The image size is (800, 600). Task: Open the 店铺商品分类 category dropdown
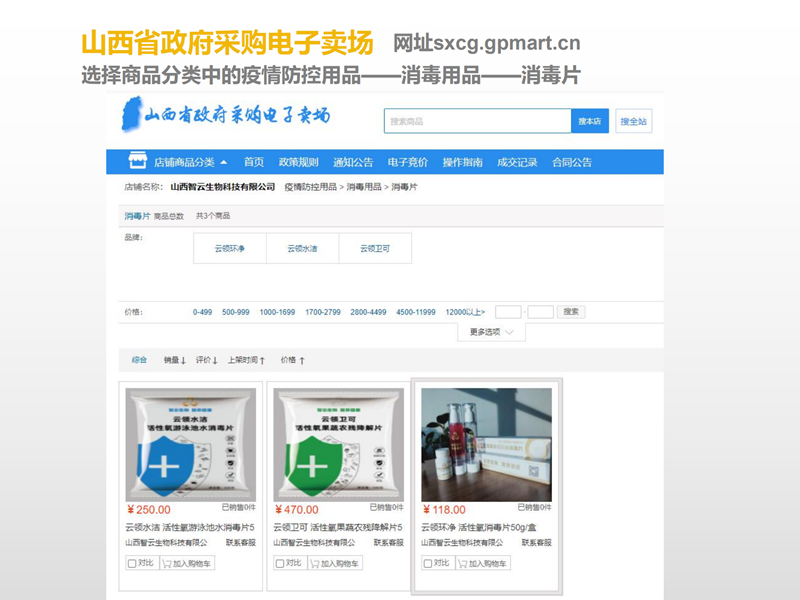190,162
